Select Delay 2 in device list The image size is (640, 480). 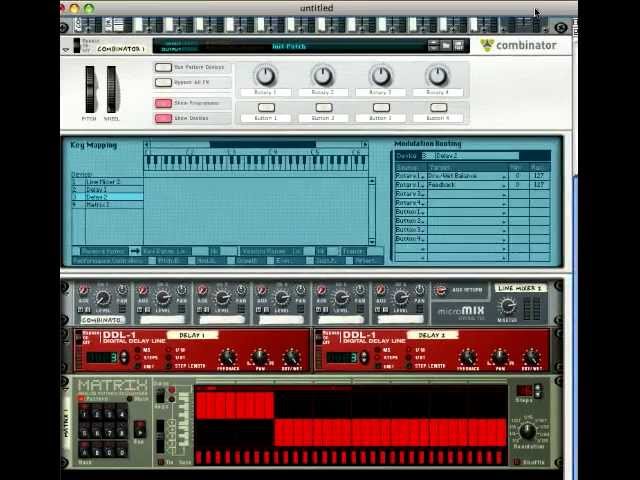click(x=108, y=197)
